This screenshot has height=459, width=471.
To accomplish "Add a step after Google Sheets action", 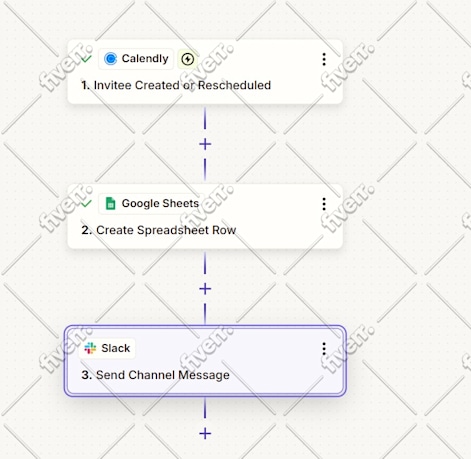I will pos(205,289).
